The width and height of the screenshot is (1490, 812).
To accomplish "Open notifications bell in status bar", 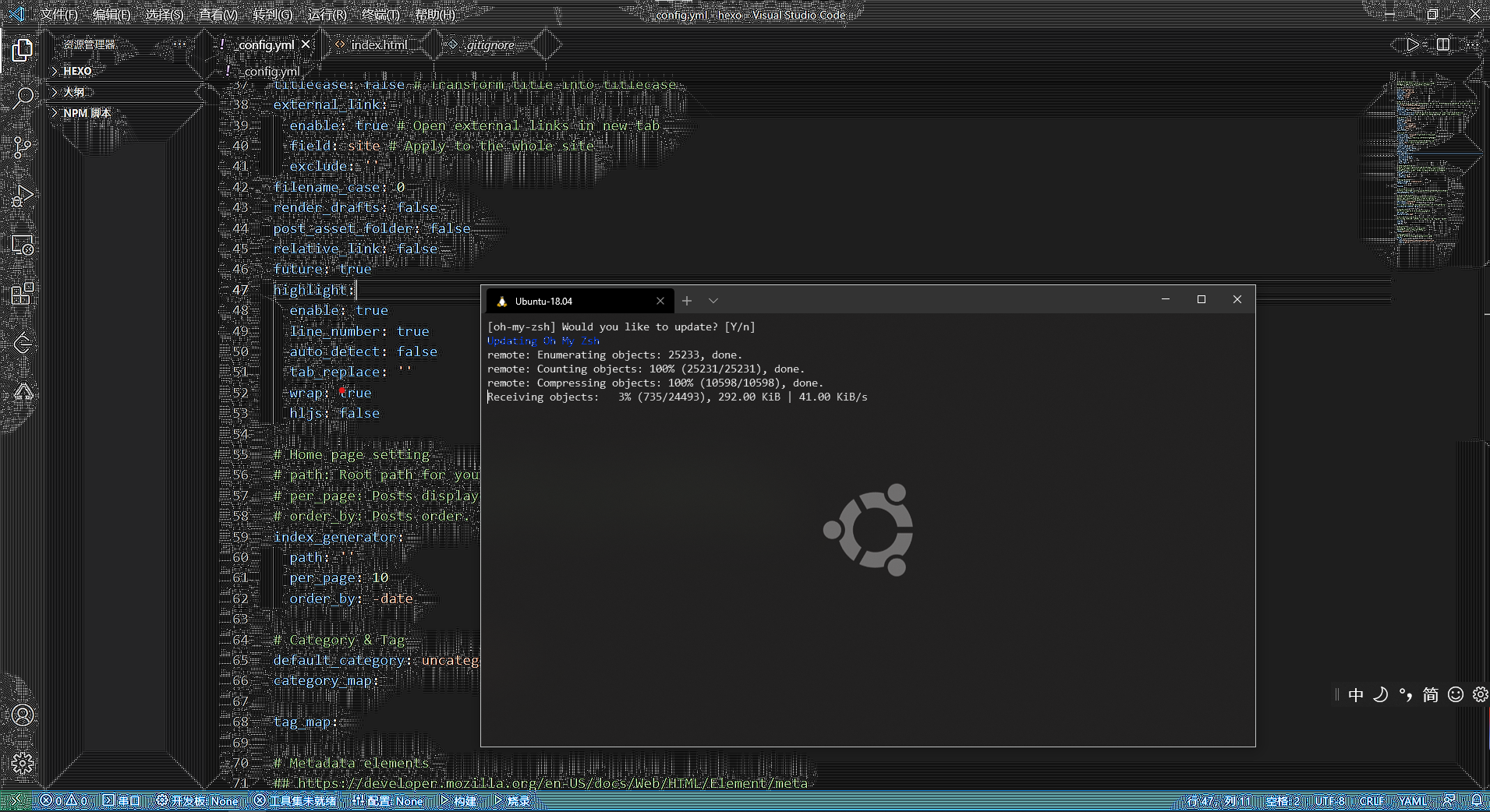I will (1476, 800).
